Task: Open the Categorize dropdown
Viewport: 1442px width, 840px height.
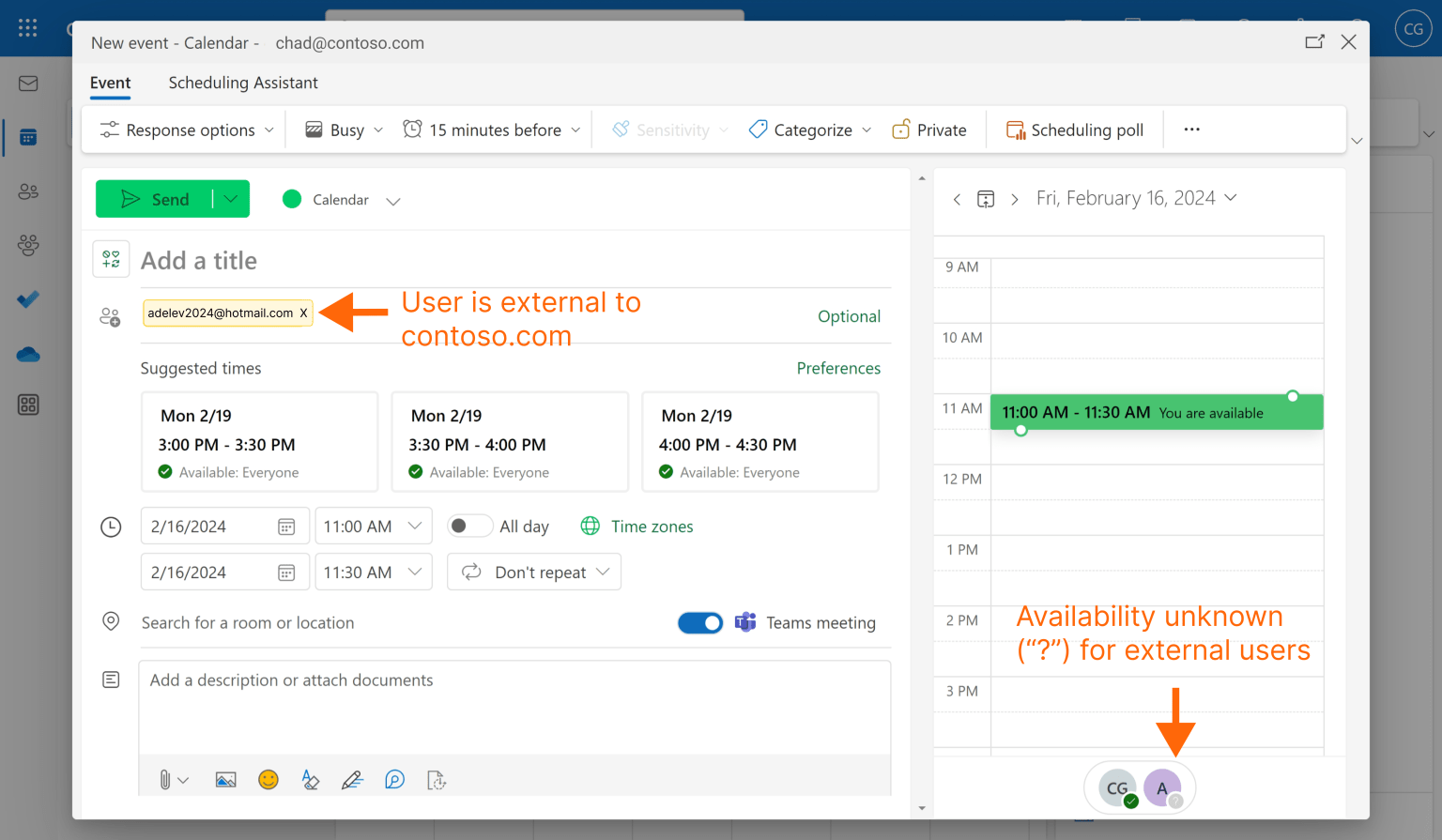Action: click(x=810, y=130)
